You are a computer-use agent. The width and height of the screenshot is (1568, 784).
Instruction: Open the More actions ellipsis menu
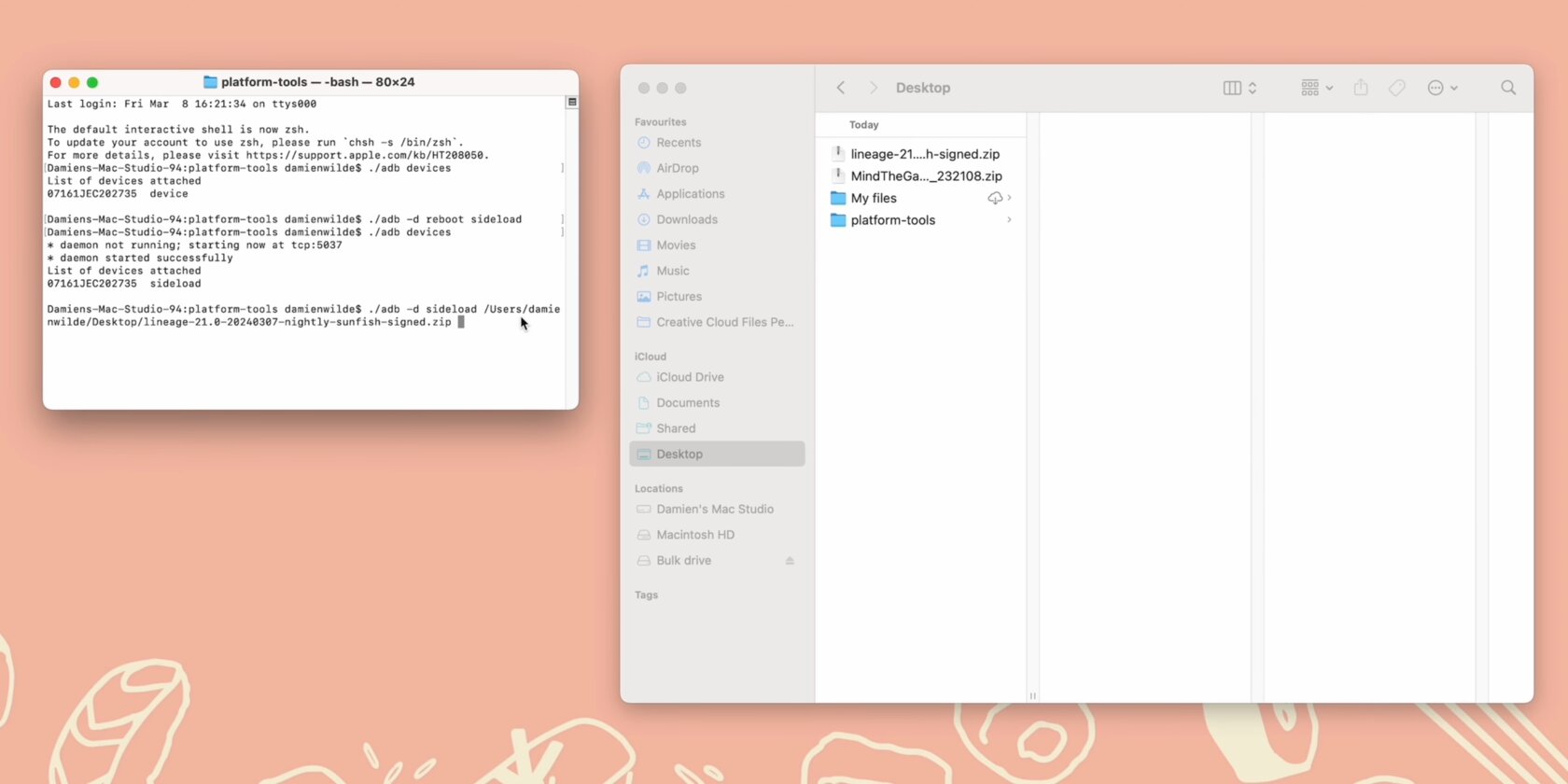click(x=1442, y=88)
